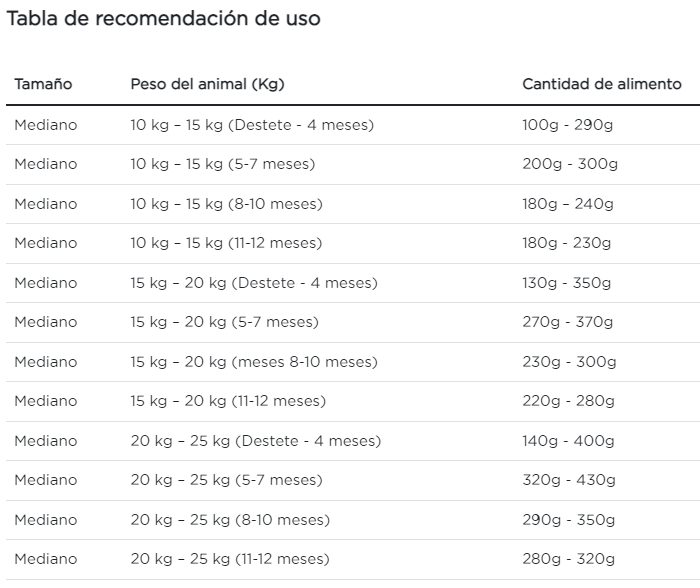Select the '10 kg – 15 kg (5-7 meses)' cell
The height and width of the screenshot is (588, 700).
click(x=222, y=164)
